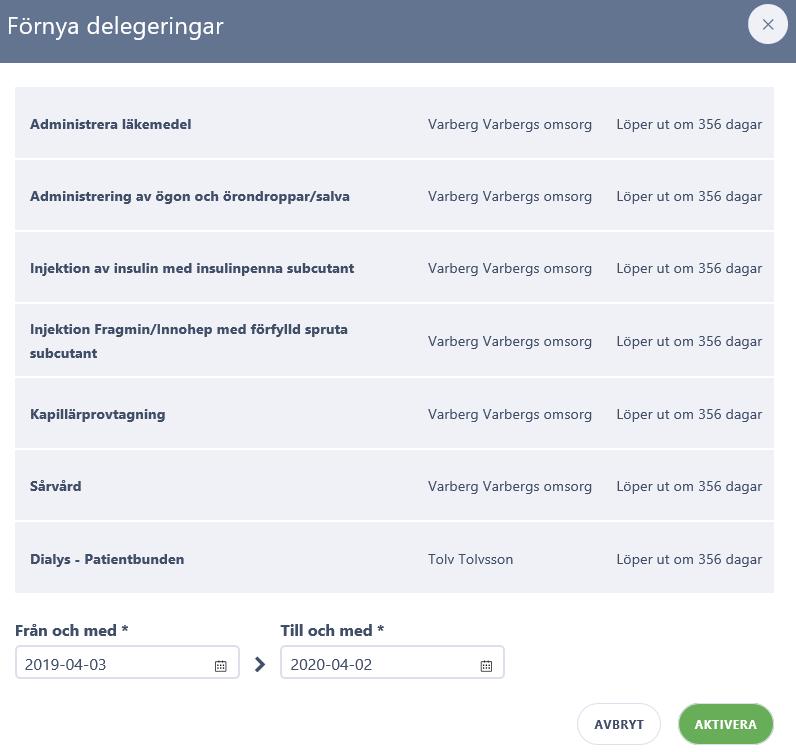Select the Till och med date field
Screen dimensions: 796x752
[x=392, y=662]
